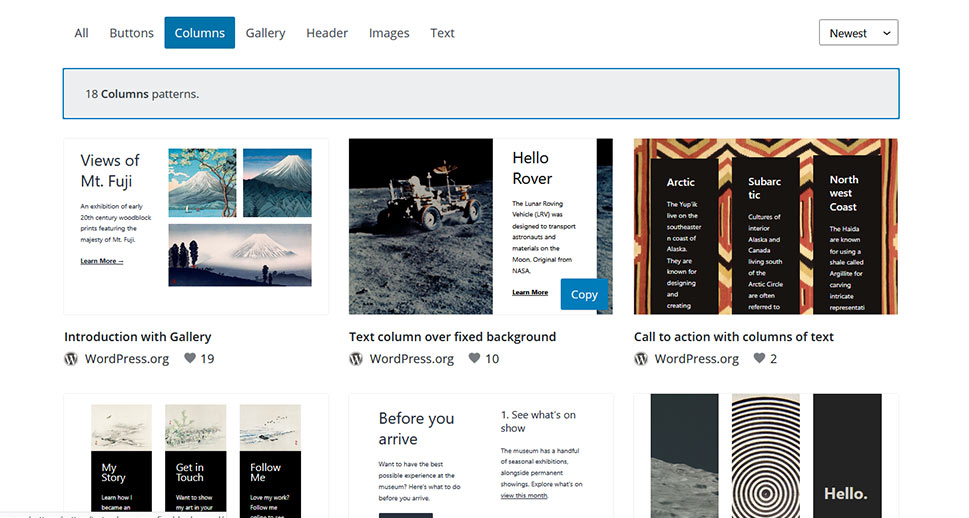
Task: Open the Arctic Subarctic Northwest Coast pattern preview
Action: pos(766,226)
